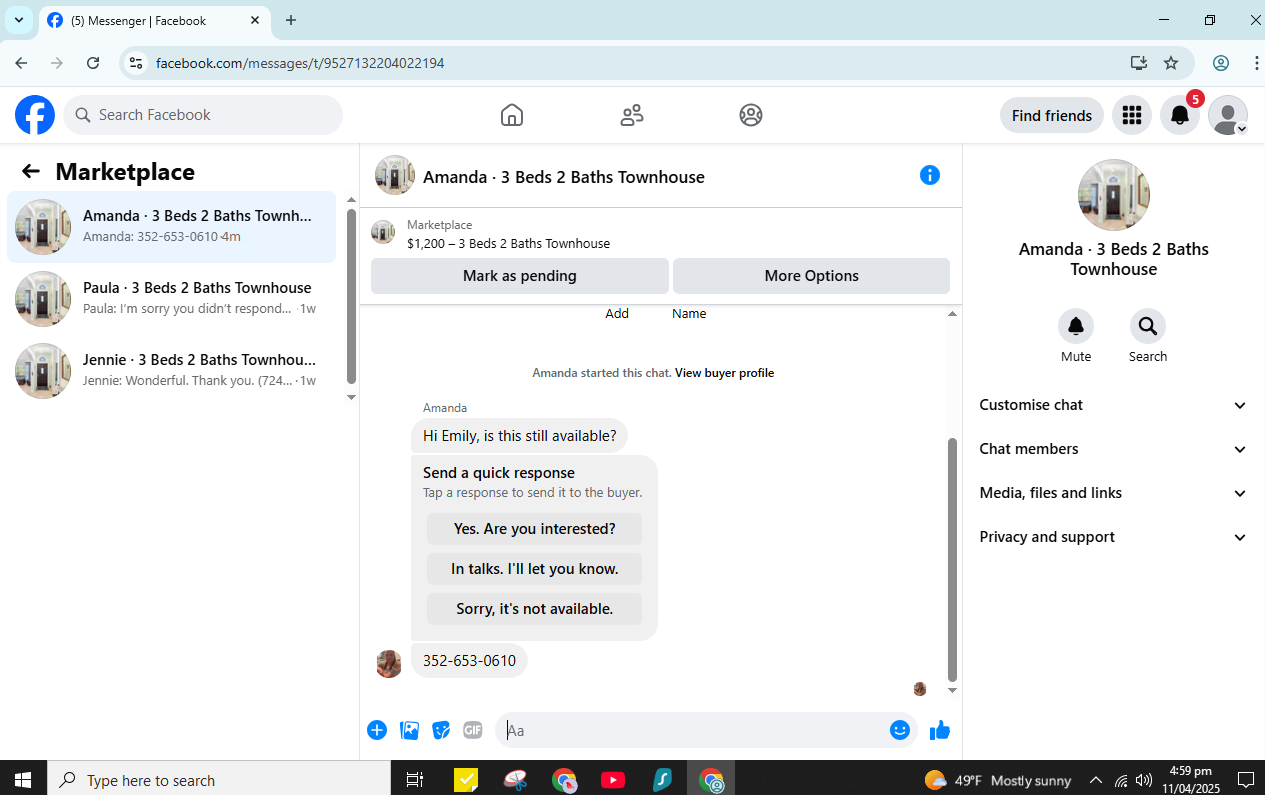This screenshot has height=795, width=1265.
Task: Click Amanda's large listing photo in right panel
Action: tap(1113, 195)
